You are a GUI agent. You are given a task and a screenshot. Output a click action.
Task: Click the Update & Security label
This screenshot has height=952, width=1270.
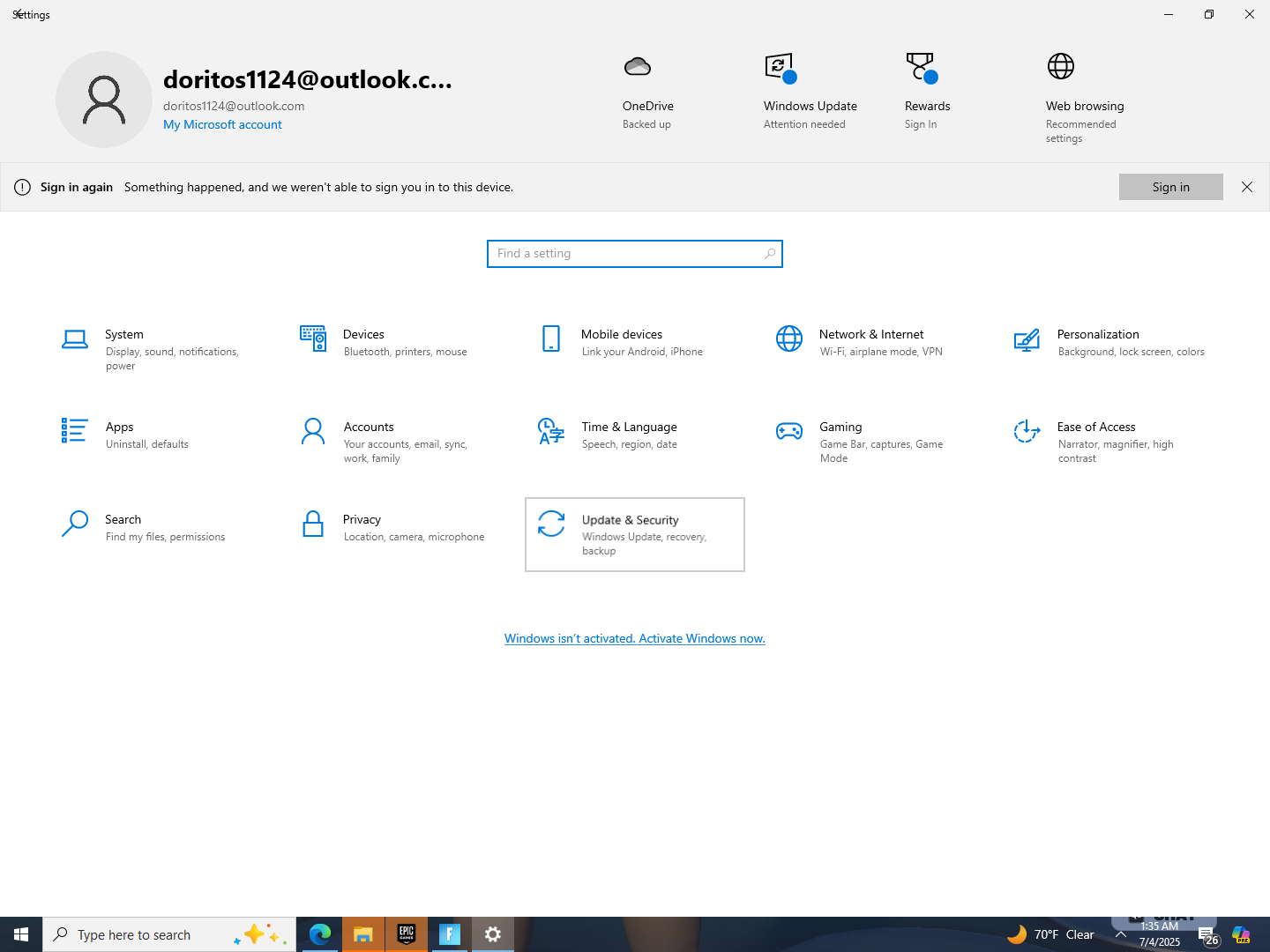pos(631,520)
